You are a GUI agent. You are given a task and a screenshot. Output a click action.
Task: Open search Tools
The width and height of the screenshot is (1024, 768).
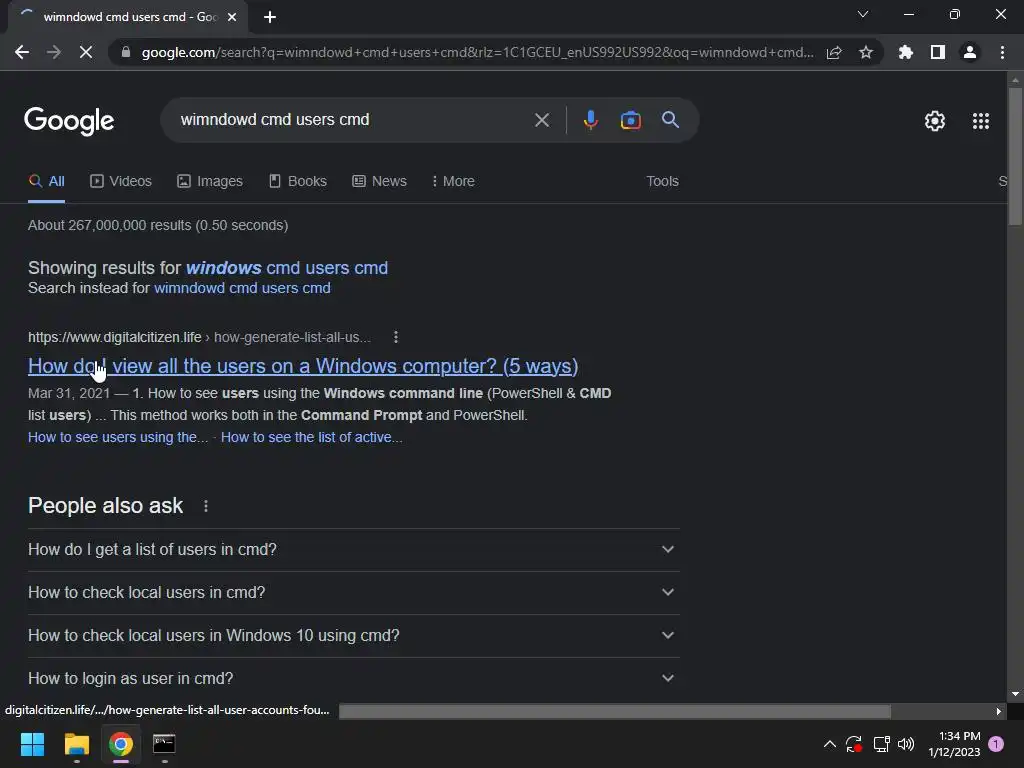click(x=662, y=182)
